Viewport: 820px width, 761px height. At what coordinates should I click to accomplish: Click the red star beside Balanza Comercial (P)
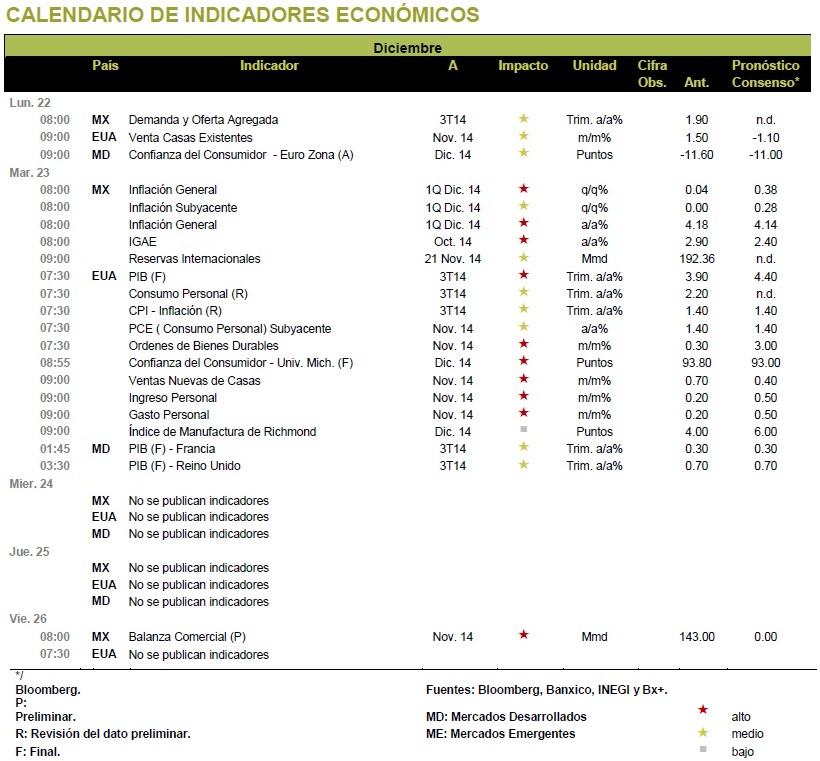[x=523, y=635]
